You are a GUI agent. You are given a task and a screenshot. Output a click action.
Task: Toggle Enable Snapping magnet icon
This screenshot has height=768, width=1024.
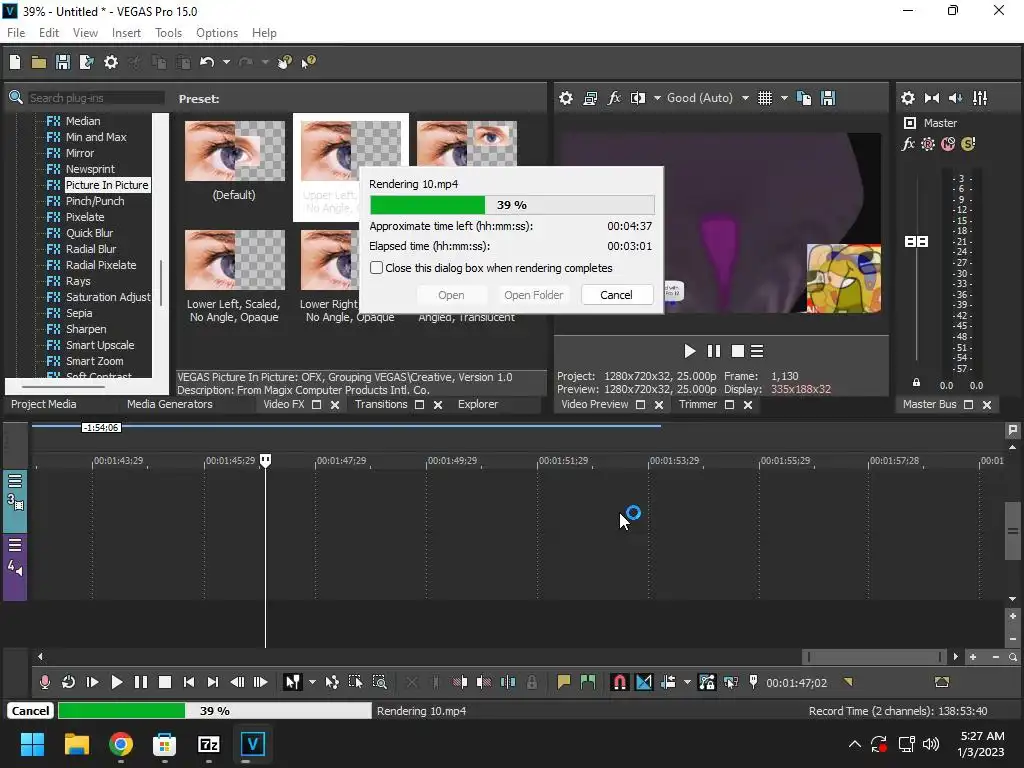coord(619,682)
